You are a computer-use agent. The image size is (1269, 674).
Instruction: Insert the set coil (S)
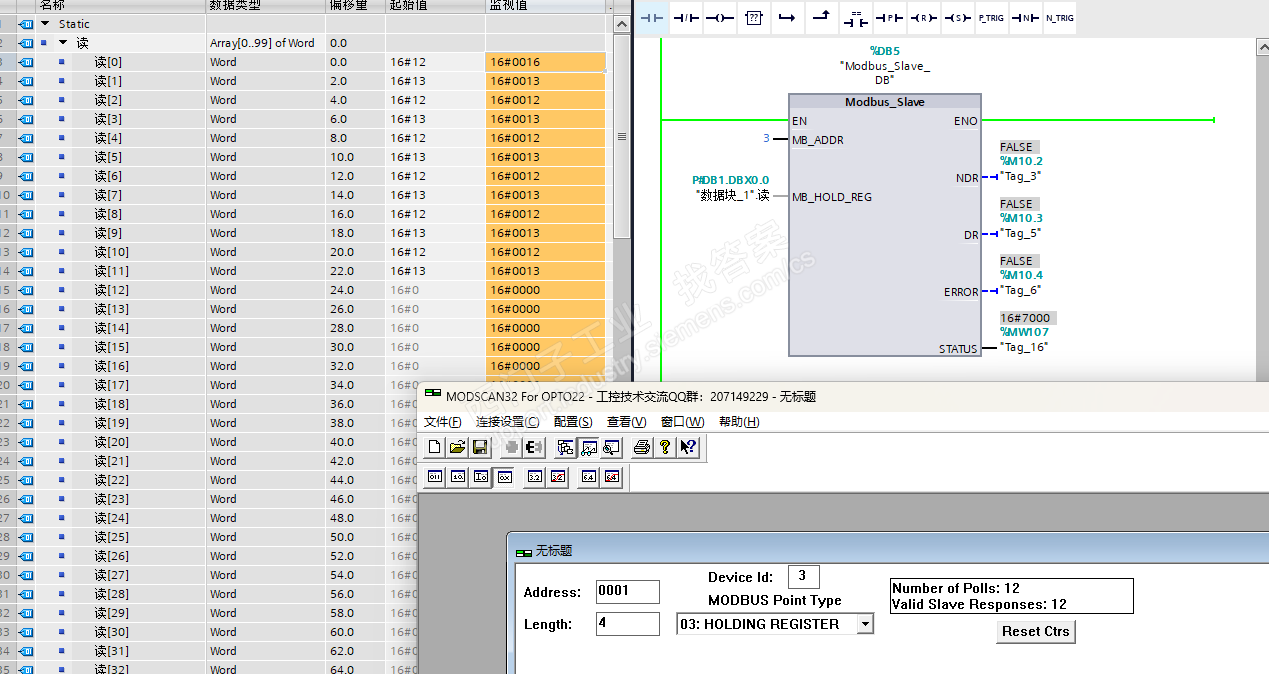pyautogui.click(x=957, y=18)
